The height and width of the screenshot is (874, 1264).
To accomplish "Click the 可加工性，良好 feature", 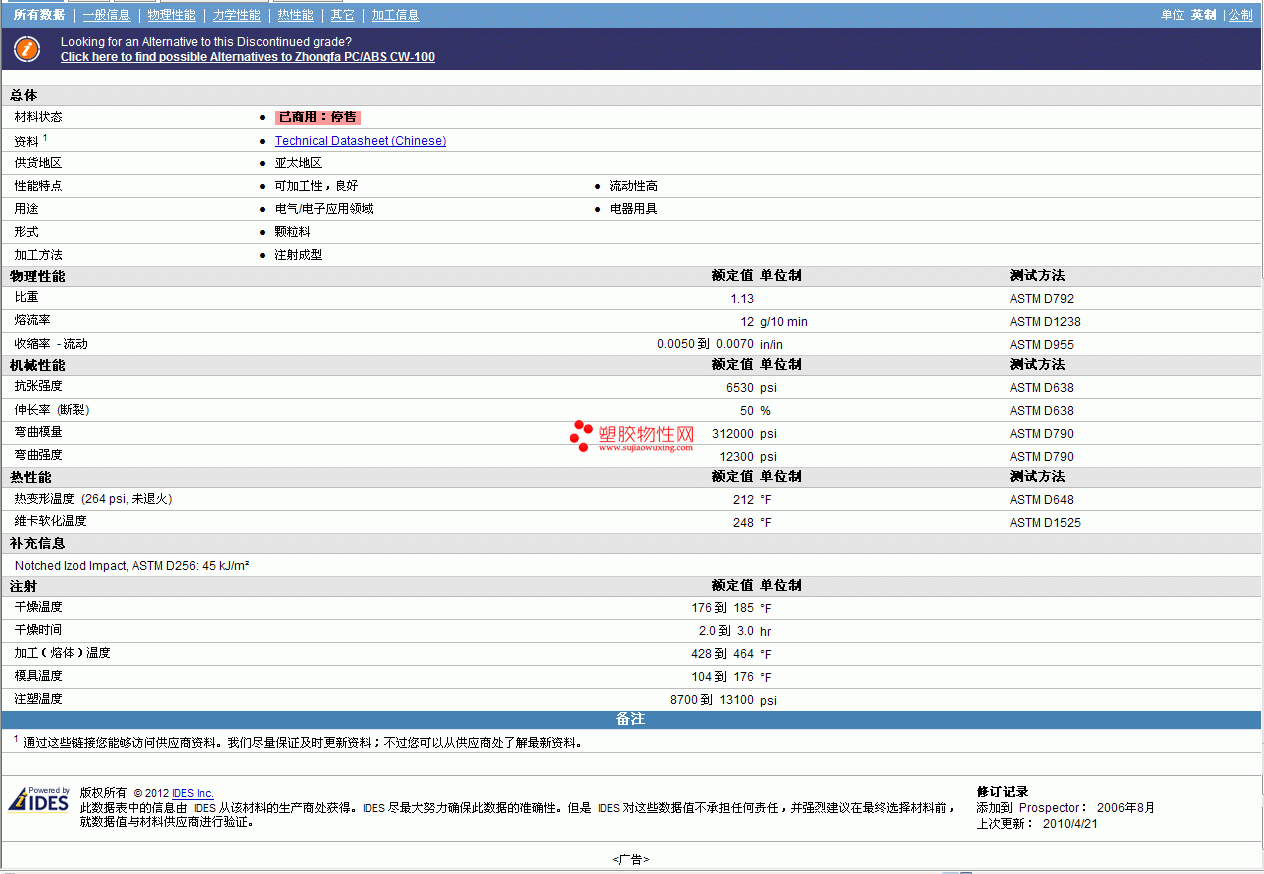I will [x=316, y=186].
